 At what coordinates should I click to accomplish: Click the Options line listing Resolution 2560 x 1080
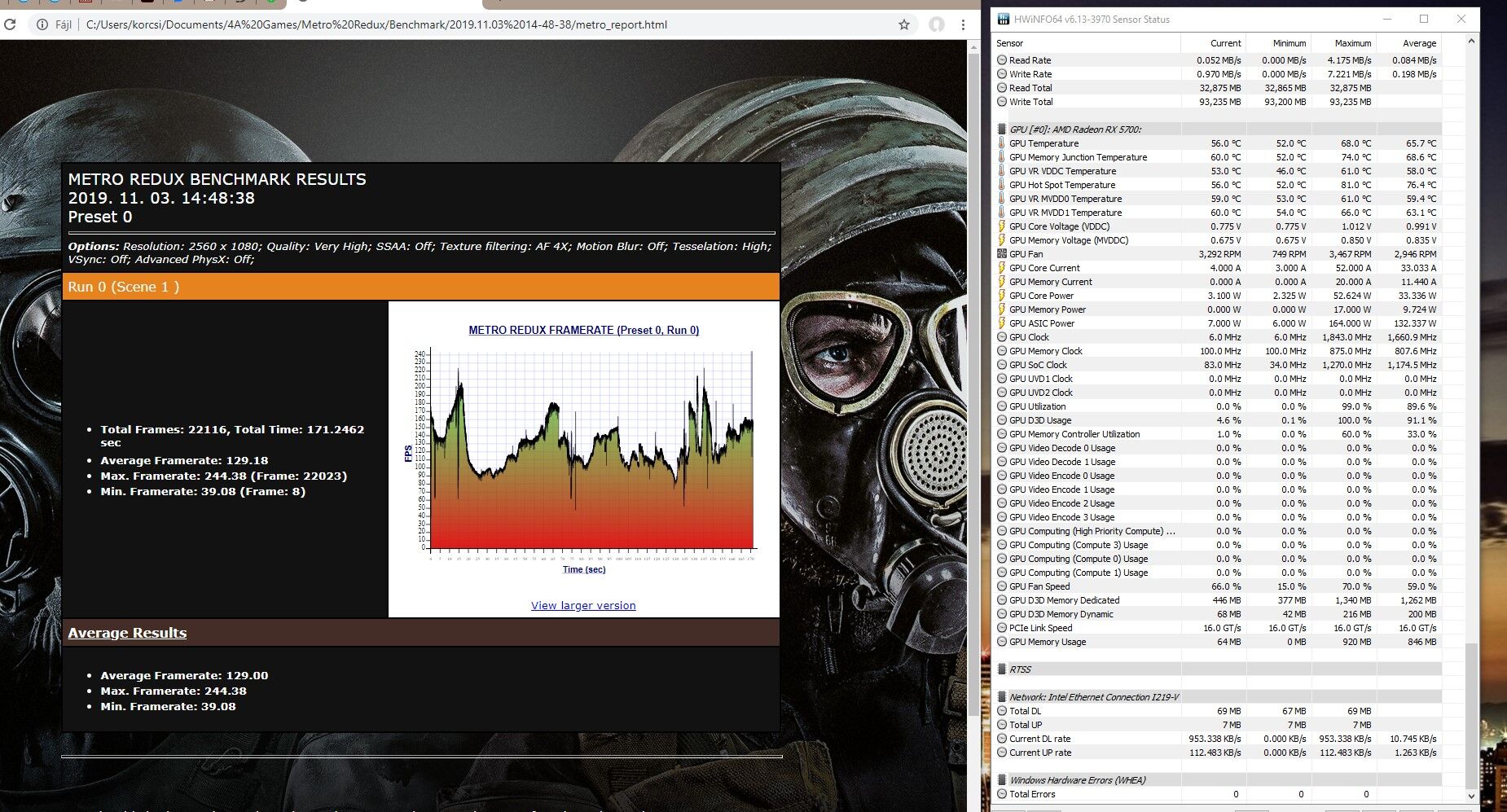pos(420,252)
